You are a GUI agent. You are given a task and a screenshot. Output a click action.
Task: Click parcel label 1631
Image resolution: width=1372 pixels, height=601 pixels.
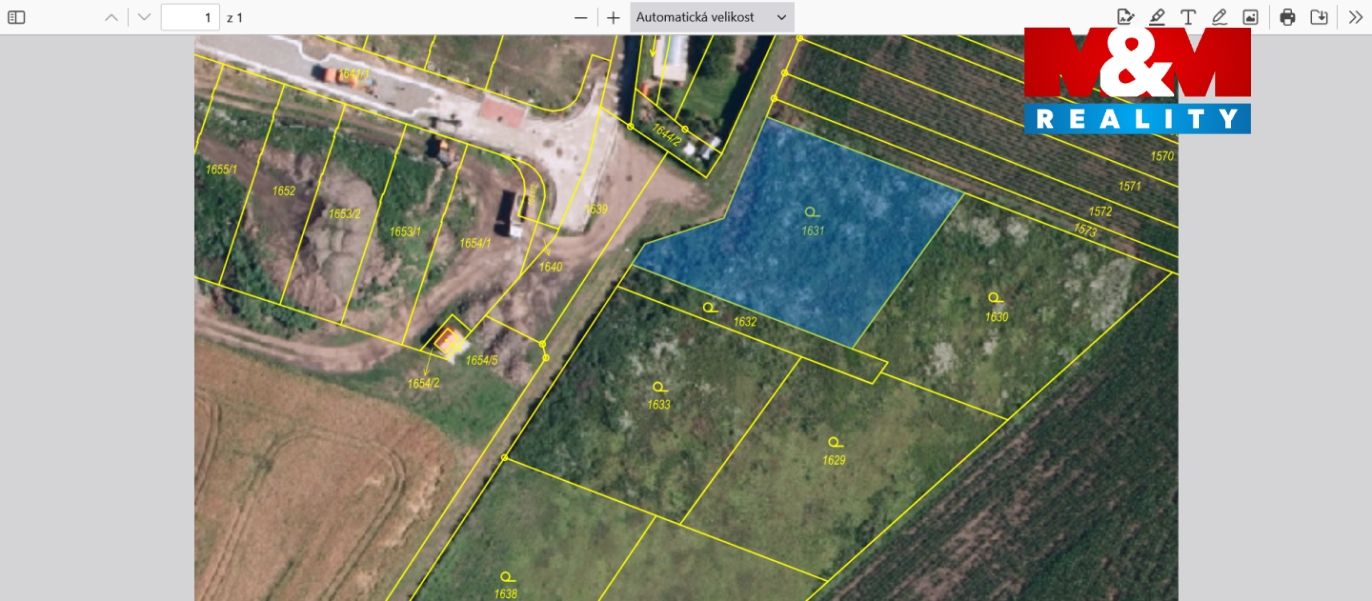812,230
